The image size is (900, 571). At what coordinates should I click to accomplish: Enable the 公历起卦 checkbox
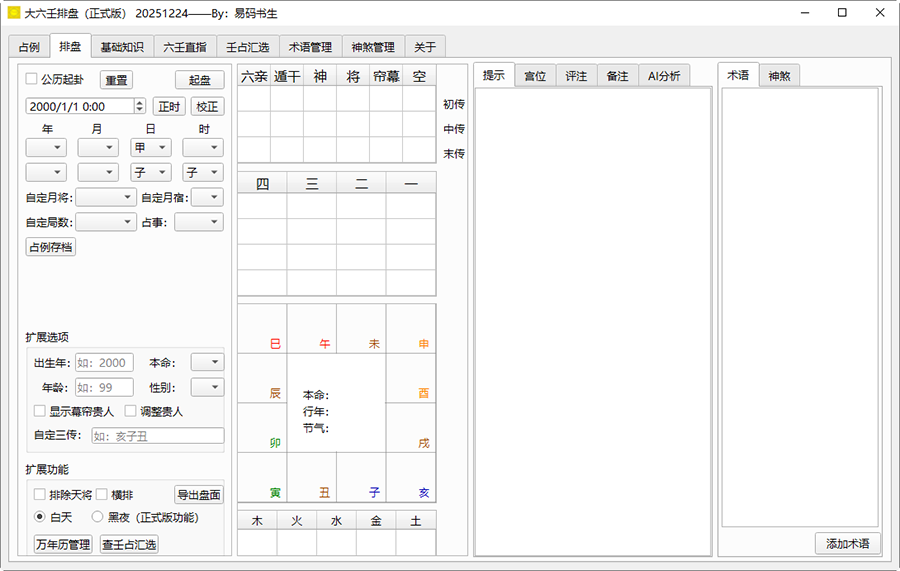click(32, 79)
